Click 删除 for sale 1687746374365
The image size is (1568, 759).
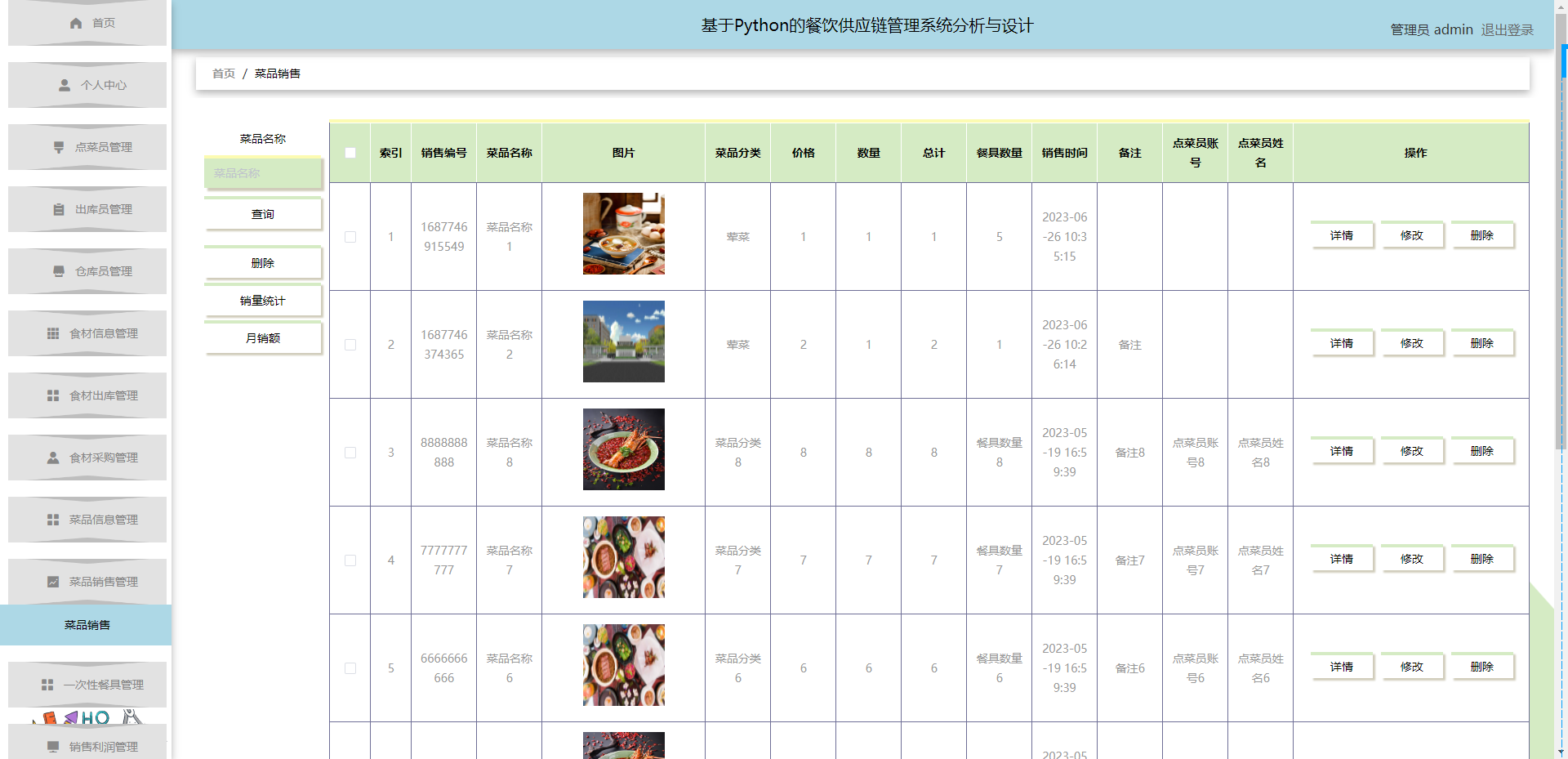click(1482, 343)
